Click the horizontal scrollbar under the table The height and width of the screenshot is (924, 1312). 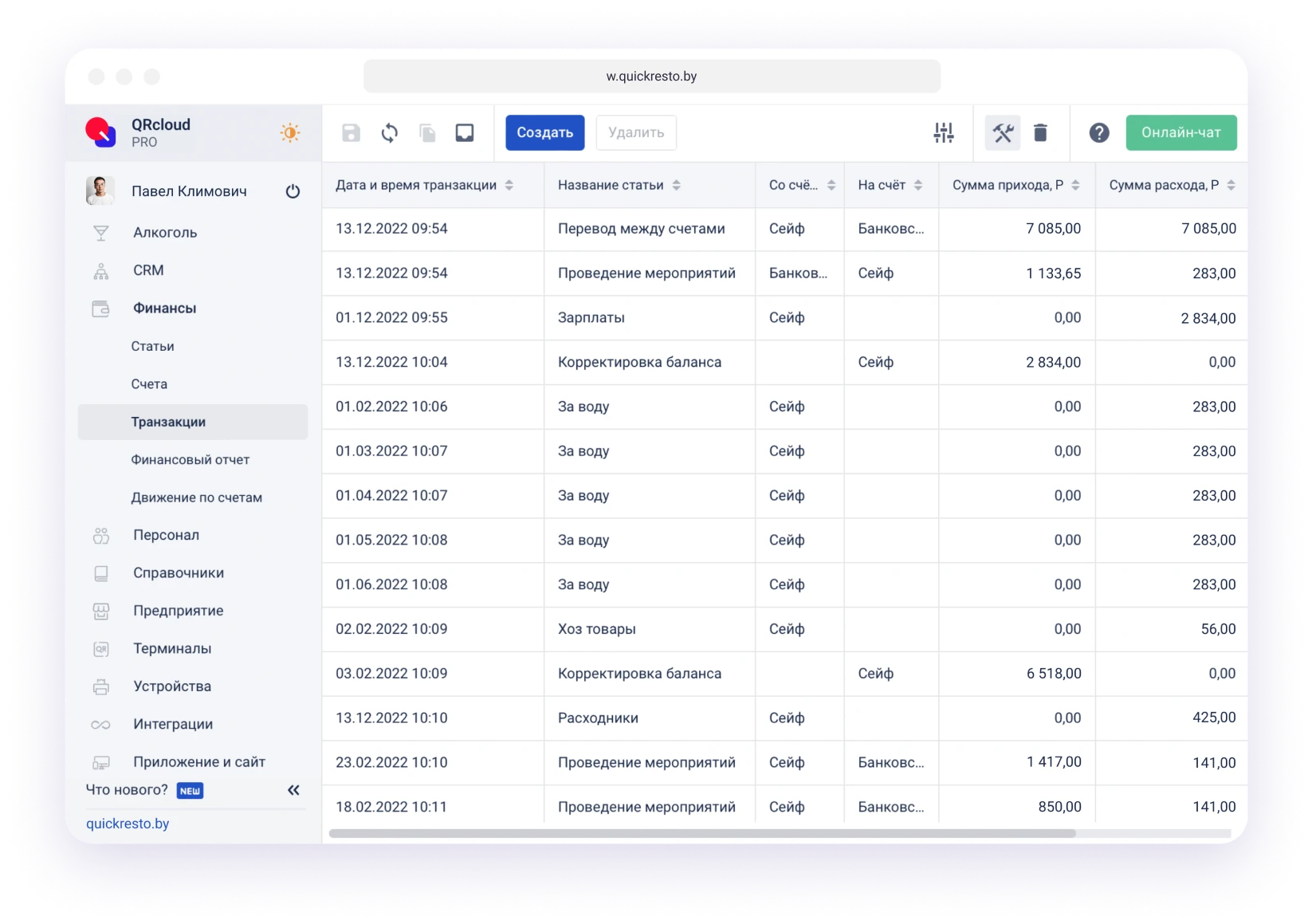pyautogui.click(x=701, y=833)
